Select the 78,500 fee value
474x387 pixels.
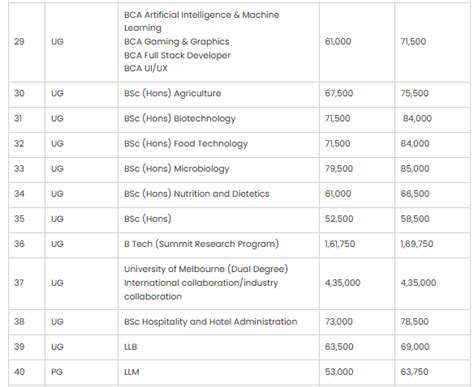[414, 322]
